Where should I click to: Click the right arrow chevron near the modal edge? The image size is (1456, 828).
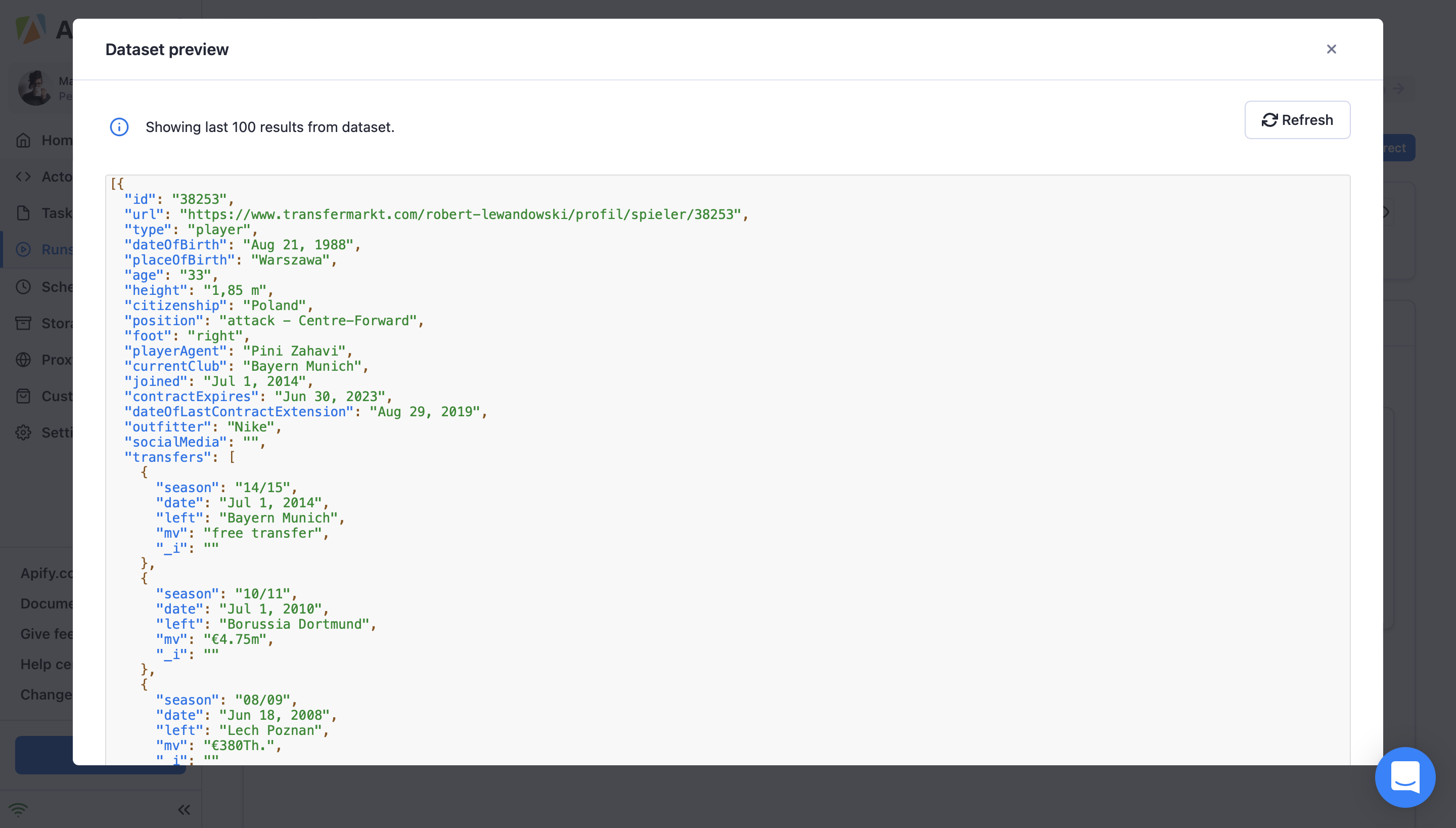point(1398,88)
